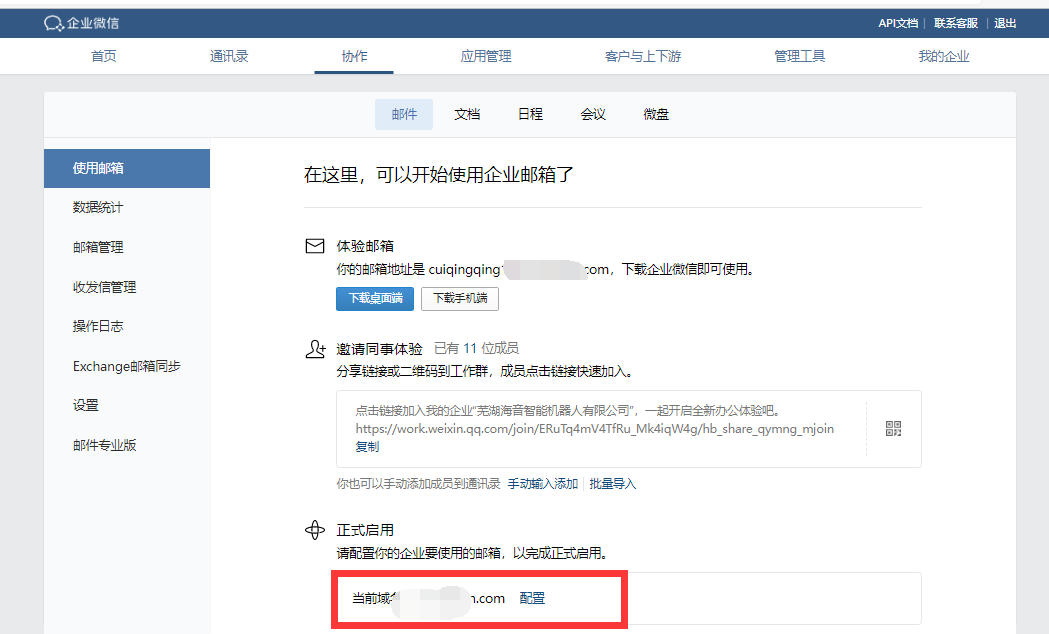Open 应用管理 in the top navigation
Viewport: 1049px width, 634px height.
pos(486,56)
